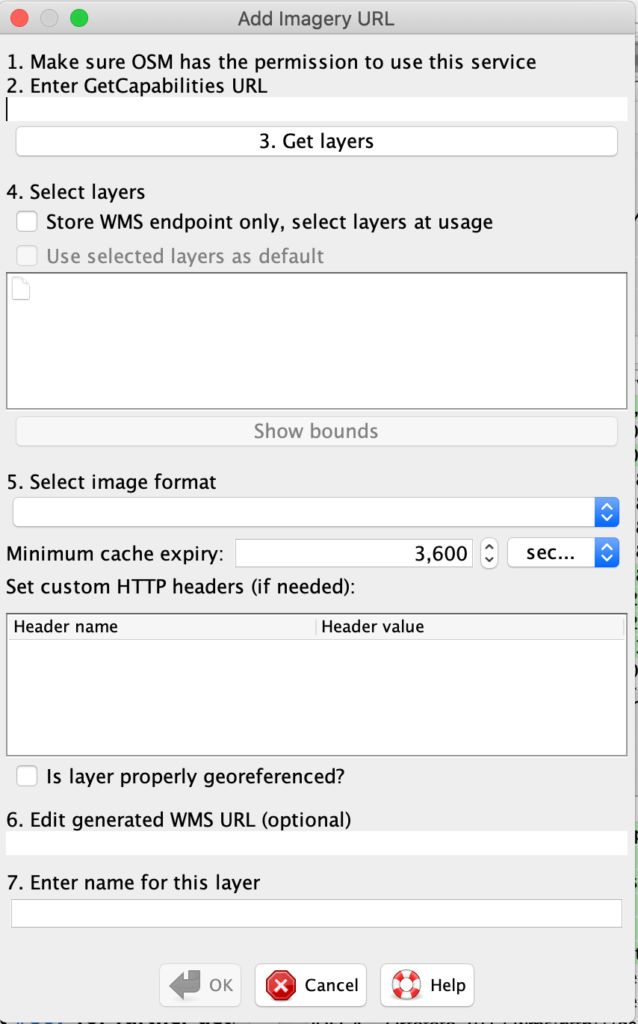Click the grey OK arrow icon
This screenshot has width=638, height=1024.
click(x=185, y=985)
